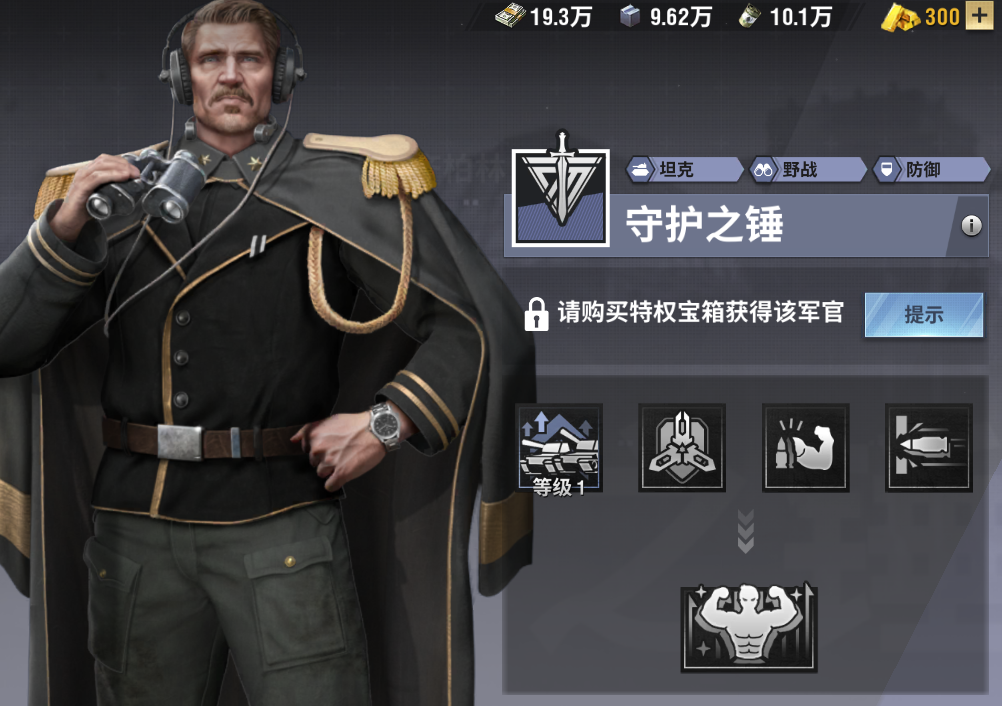The width and height of the screenshot is (1002, 706).
Task: Click the gold plus button to add gold
Action: coord(978,16)
